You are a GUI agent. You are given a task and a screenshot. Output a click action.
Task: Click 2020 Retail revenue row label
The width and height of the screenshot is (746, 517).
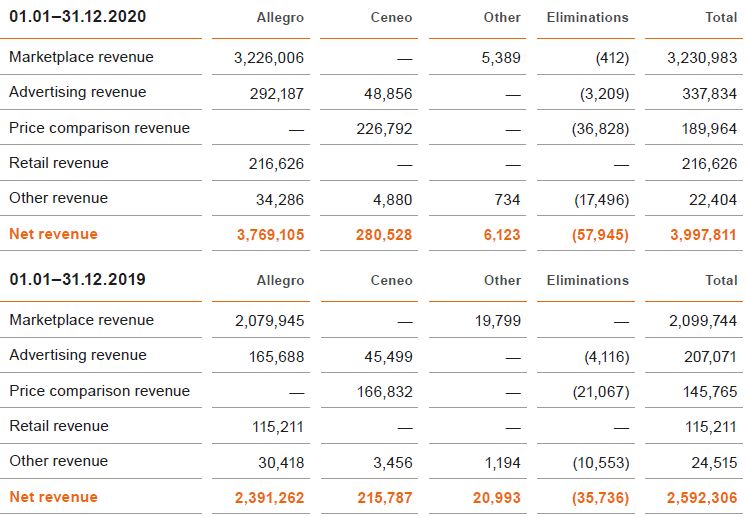[58, 163]
